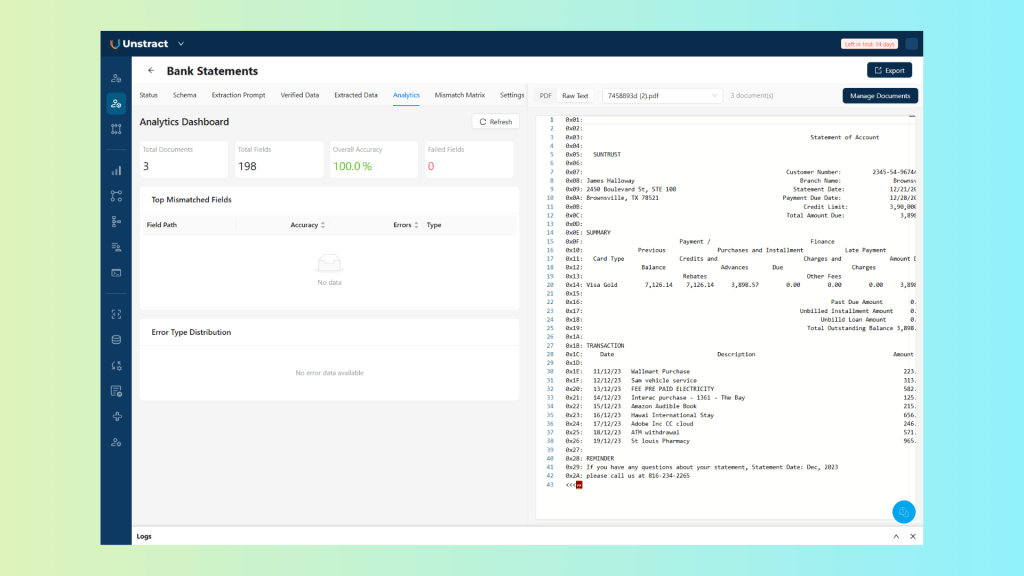The height and width of the screenshot is (576, 1024).
Task: Open the 7458893d (2).pdf document dropdown
Action: (x=661, y=96)
